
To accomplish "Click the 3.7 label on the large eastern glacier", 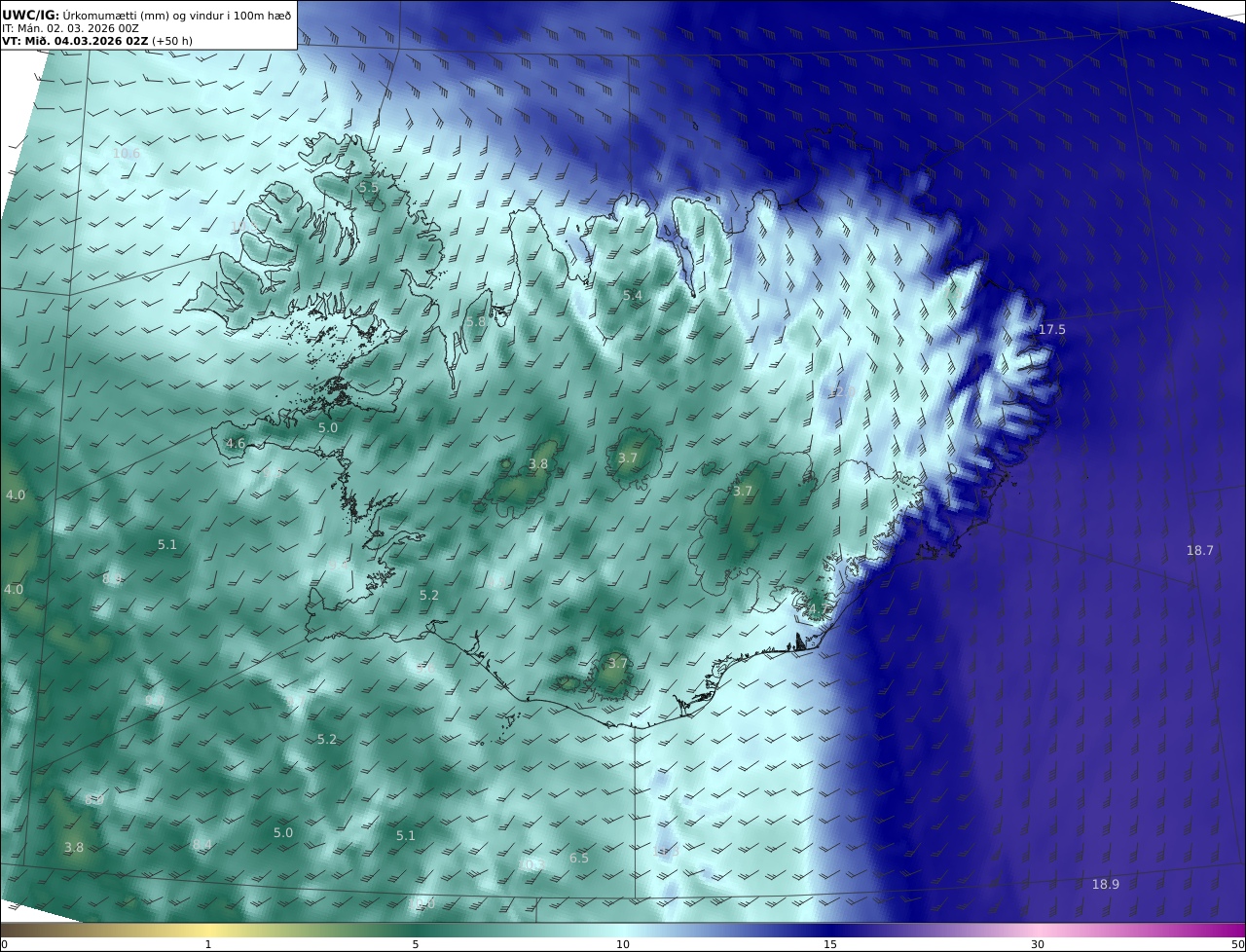I will 743,492.
